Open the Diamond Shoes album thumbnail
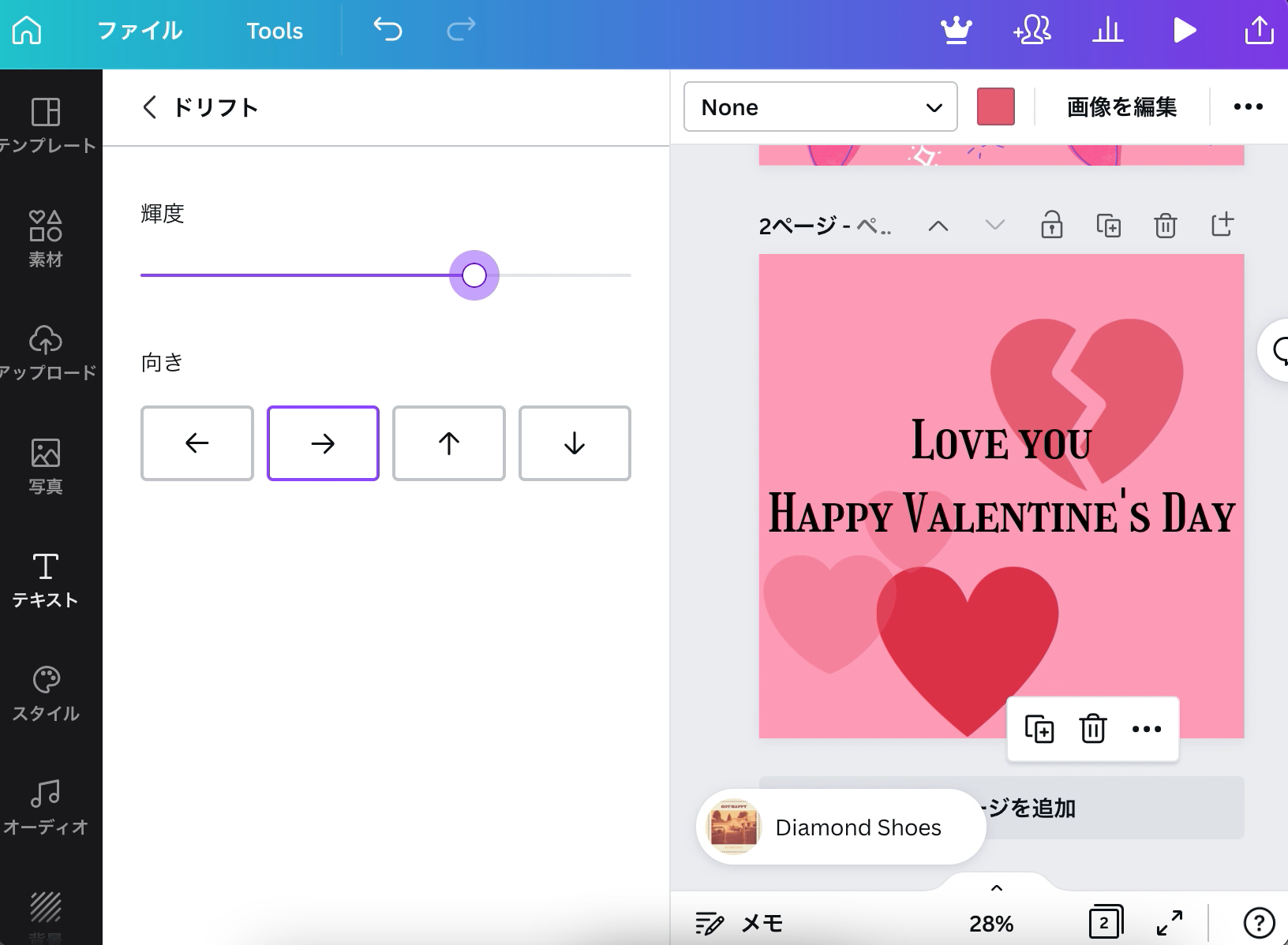The image size is (1288, 945). 734,827
